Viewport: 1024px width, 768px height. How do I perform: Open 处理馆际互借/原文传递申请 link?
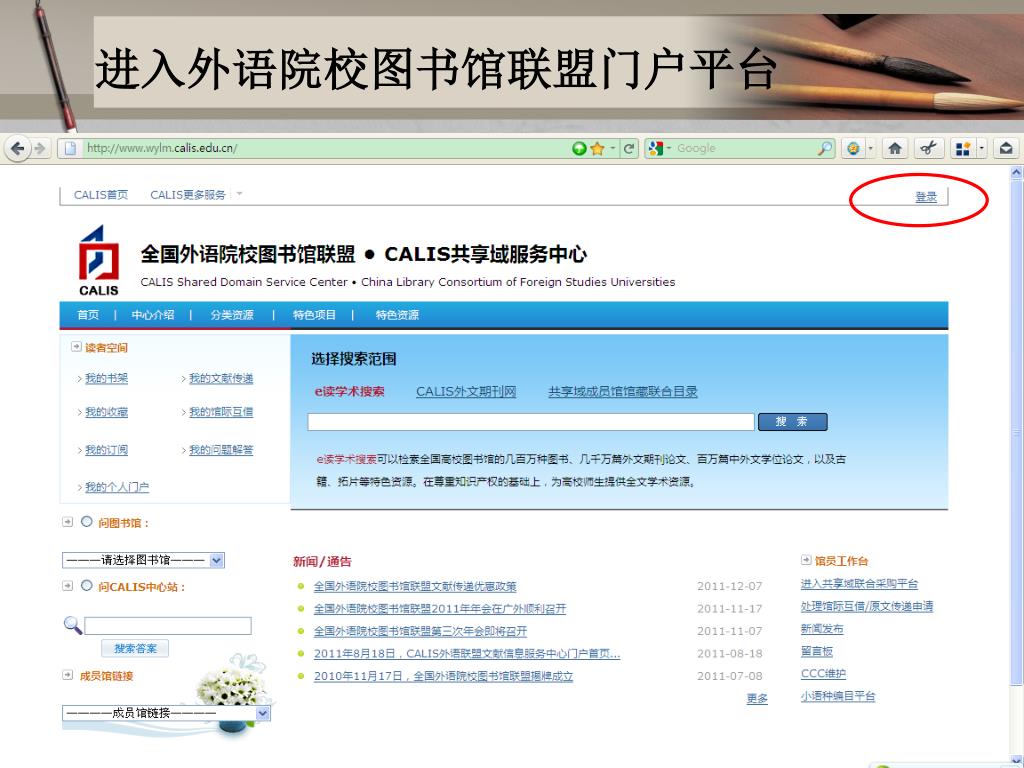point(867,607)
